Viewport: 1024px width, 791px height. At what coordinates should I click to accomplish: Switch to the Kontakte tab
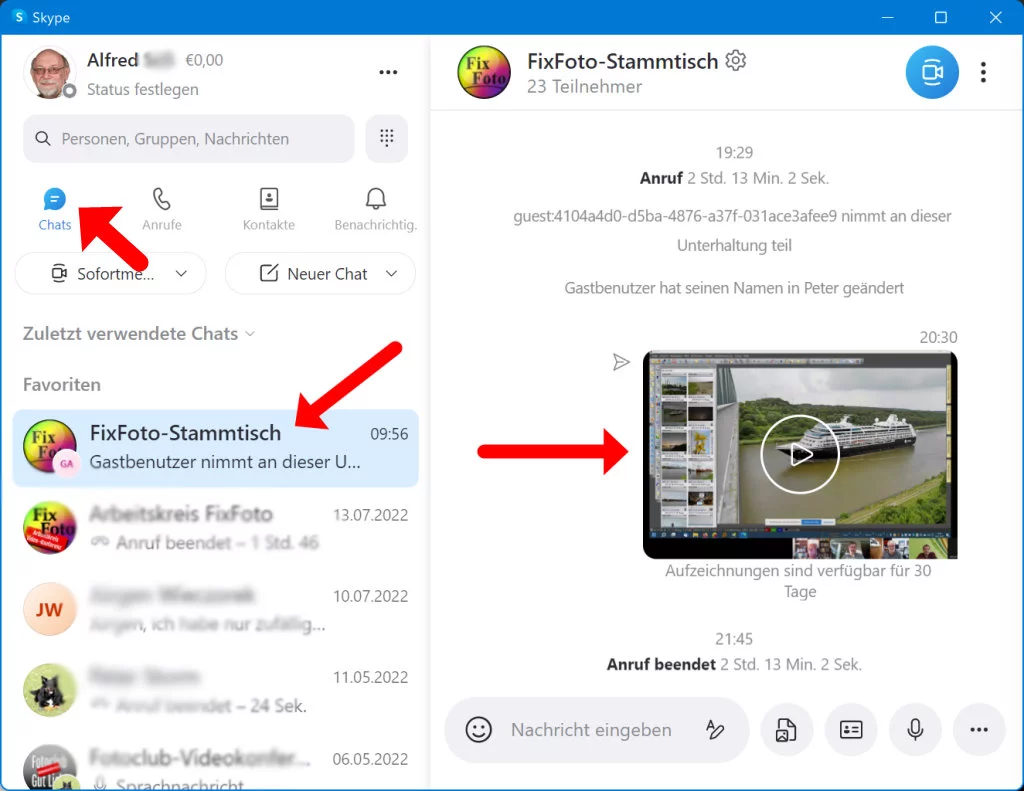point(269,208)
